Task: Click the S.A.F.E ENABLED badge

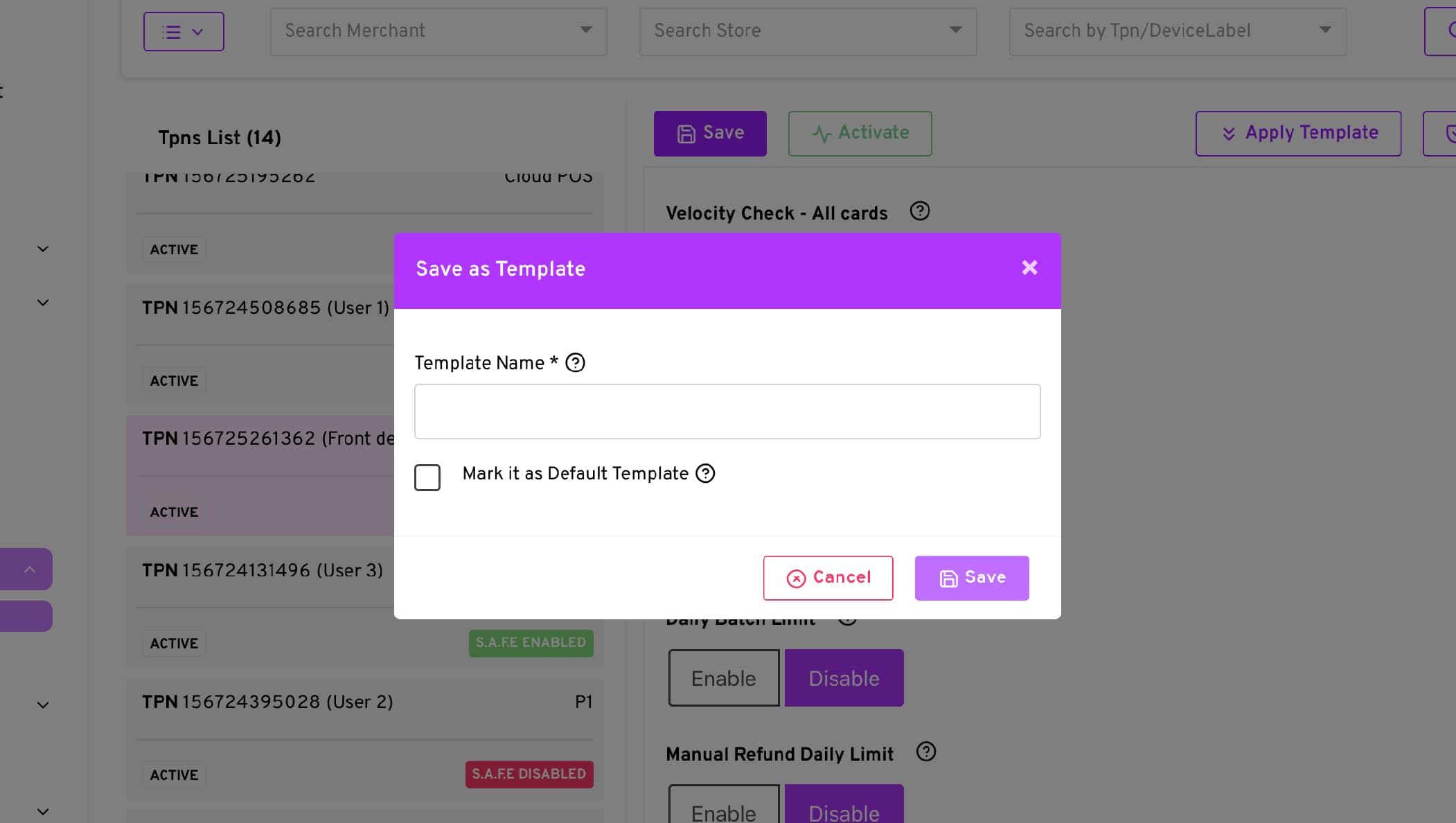Action: [531, 643]
